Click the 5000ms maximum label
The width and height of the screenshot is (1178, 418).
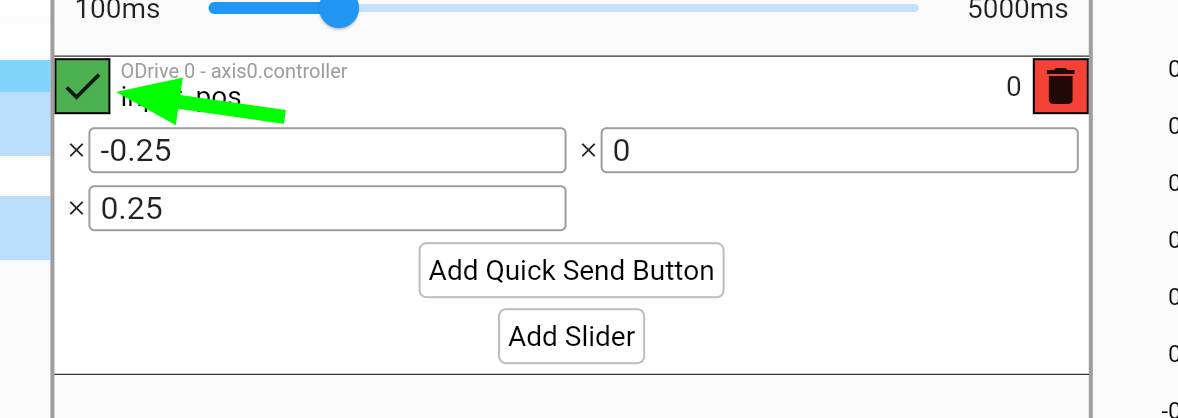point(1018,10)
